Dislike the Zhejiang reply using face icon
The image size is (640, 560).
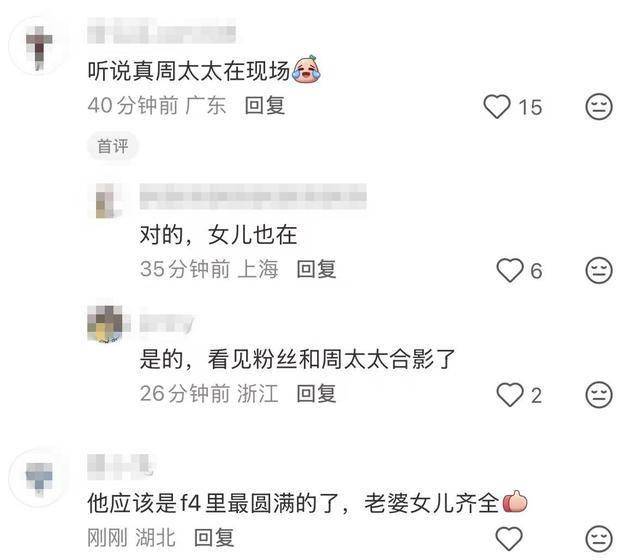coord(599,395)
